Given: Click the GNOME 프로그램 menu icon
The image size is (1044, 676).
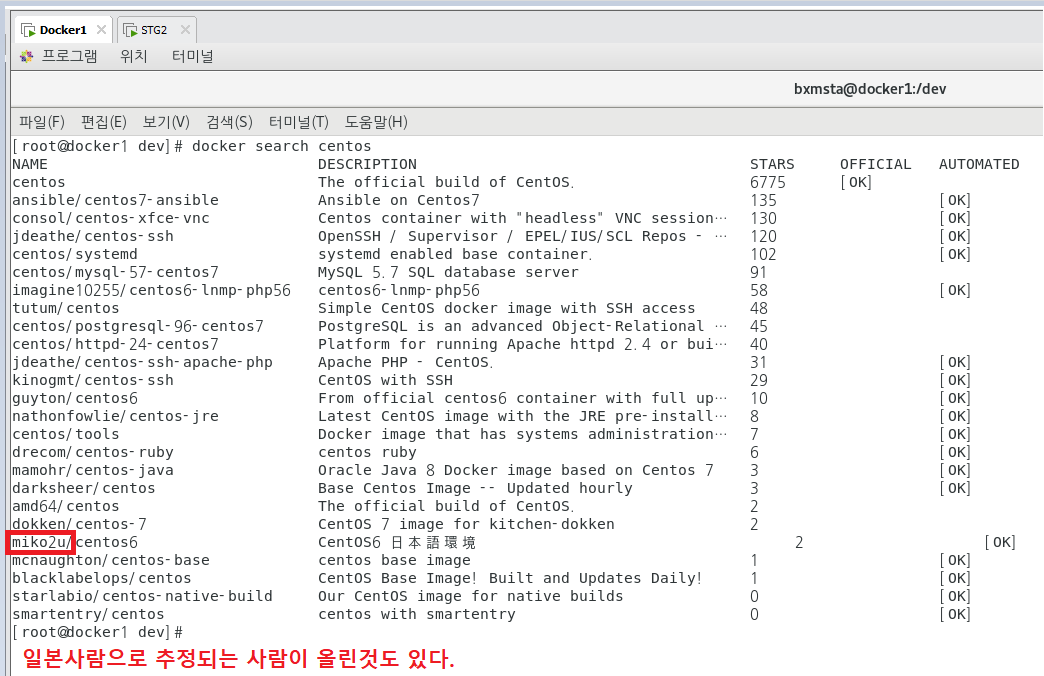Looking at the screenshot, I should tap(27, 57).
